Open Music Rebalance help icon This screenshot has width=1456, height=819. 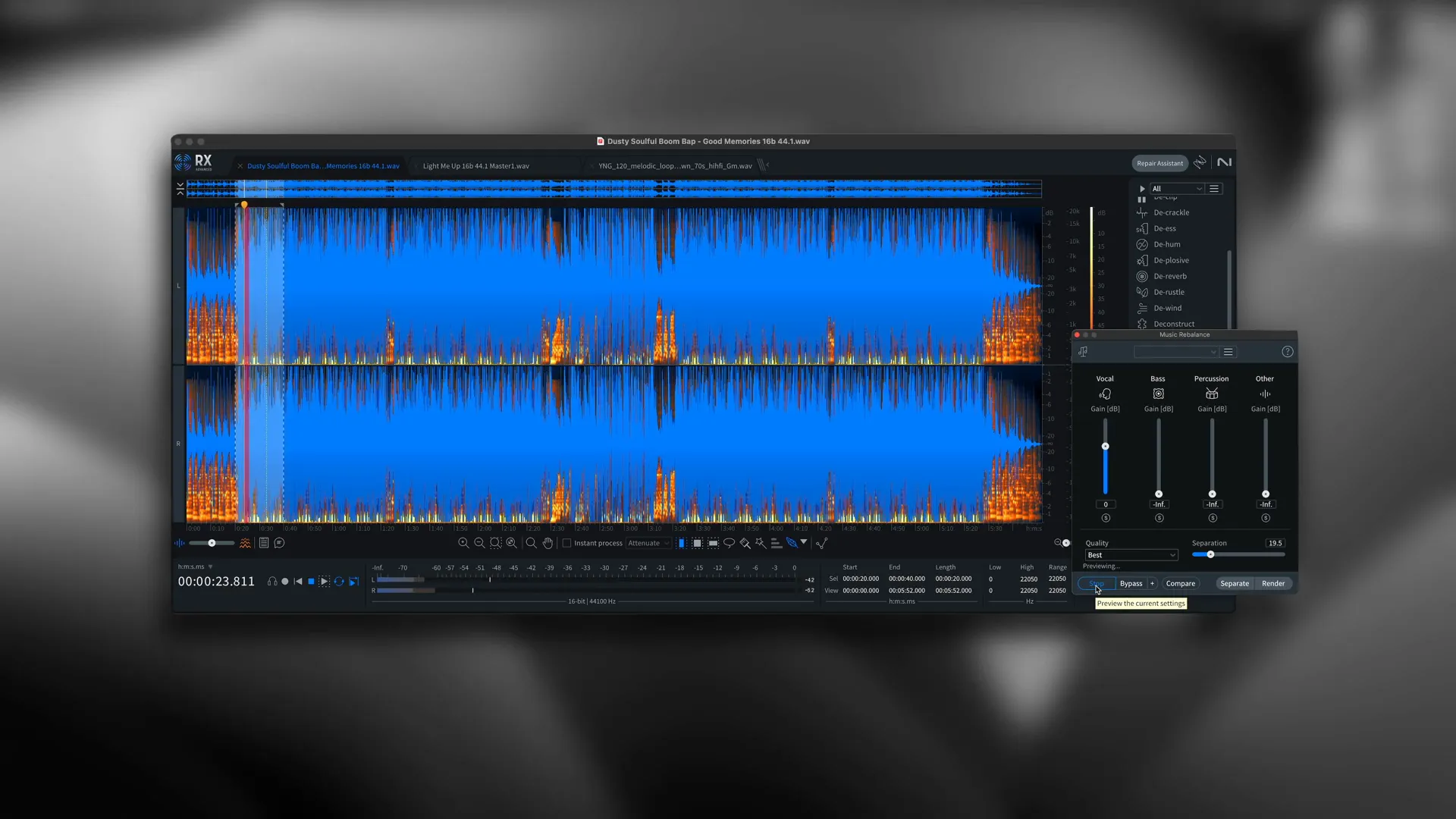click(1287, 352)
